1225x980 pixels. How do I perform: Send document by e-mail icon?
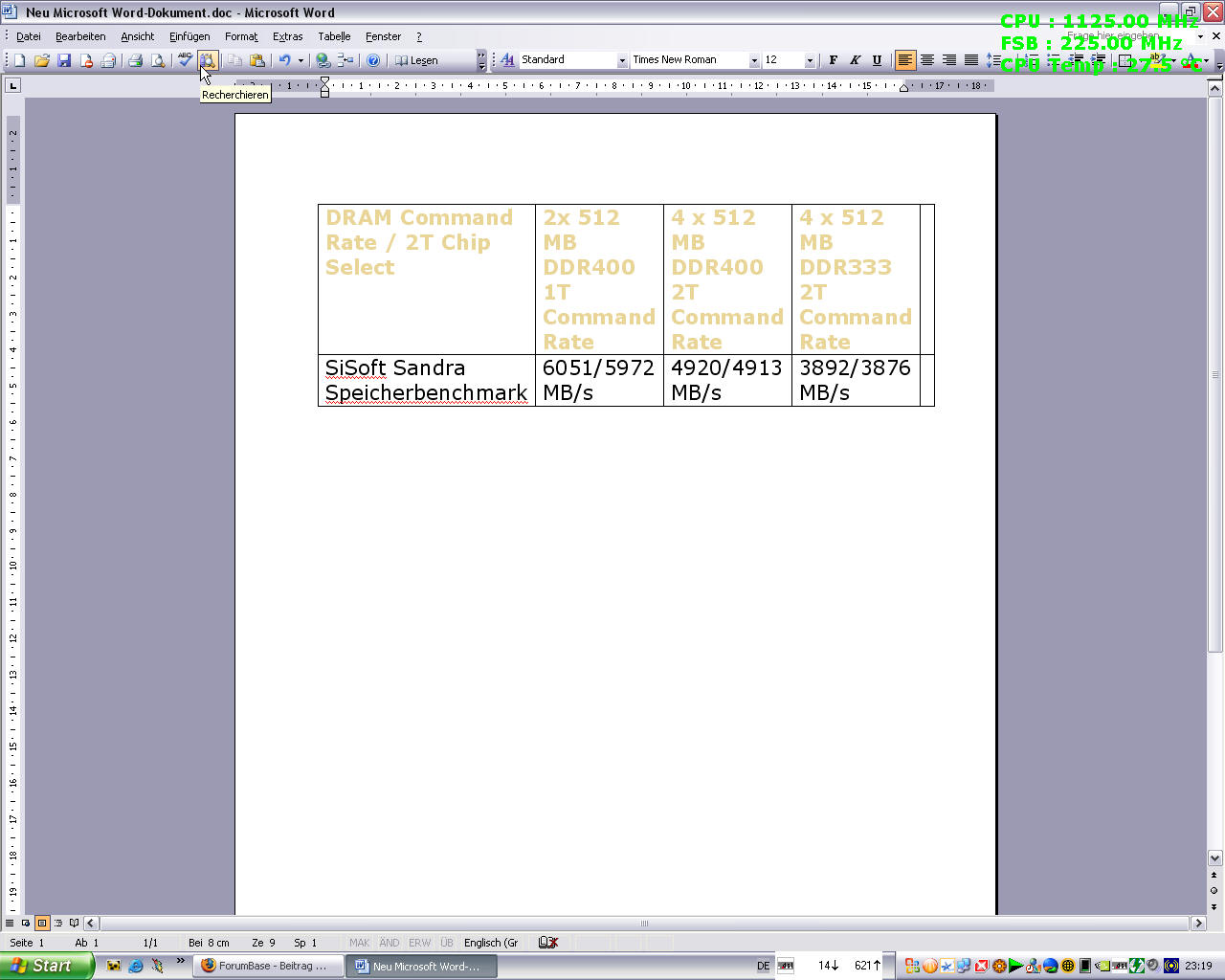108,60
